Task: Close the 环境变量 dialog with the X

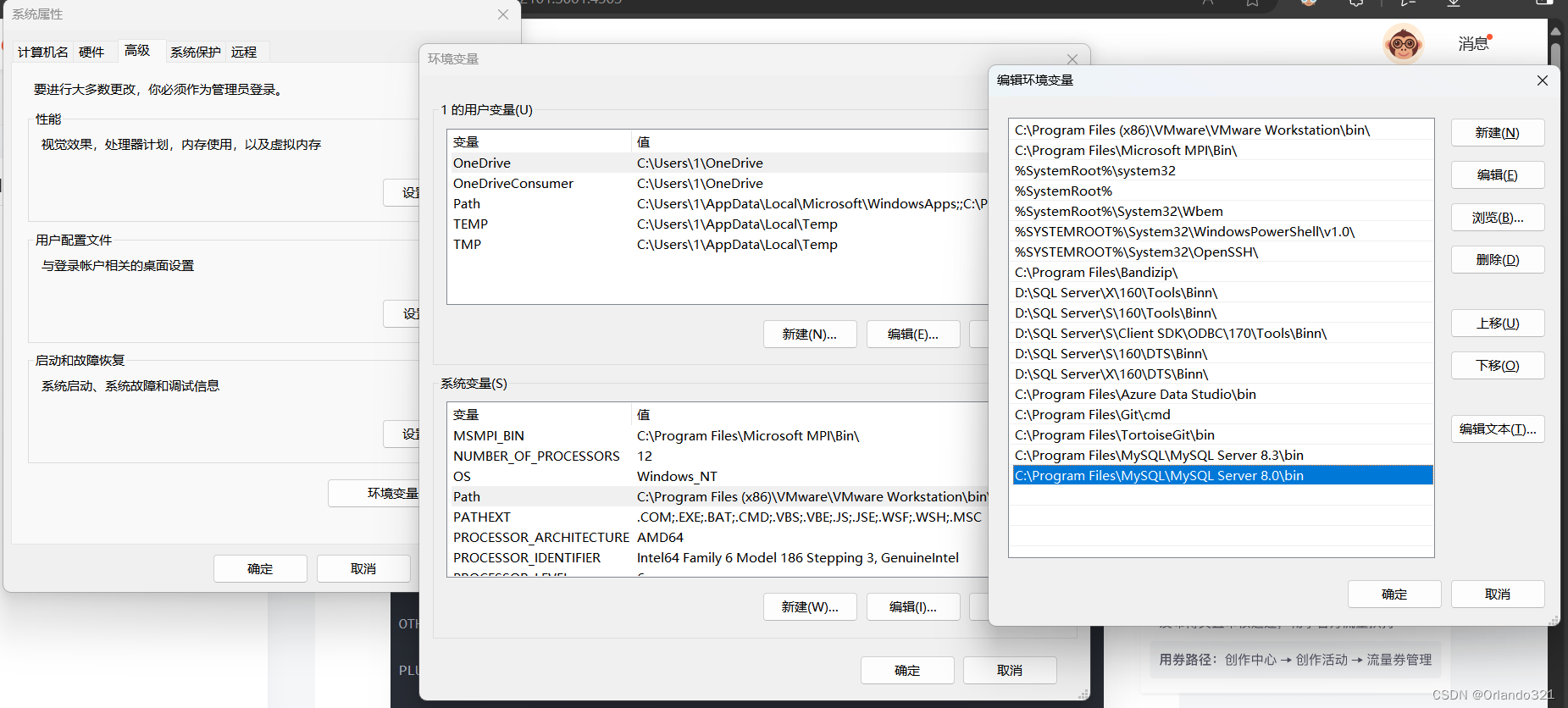Action: tap(1072, 59)
